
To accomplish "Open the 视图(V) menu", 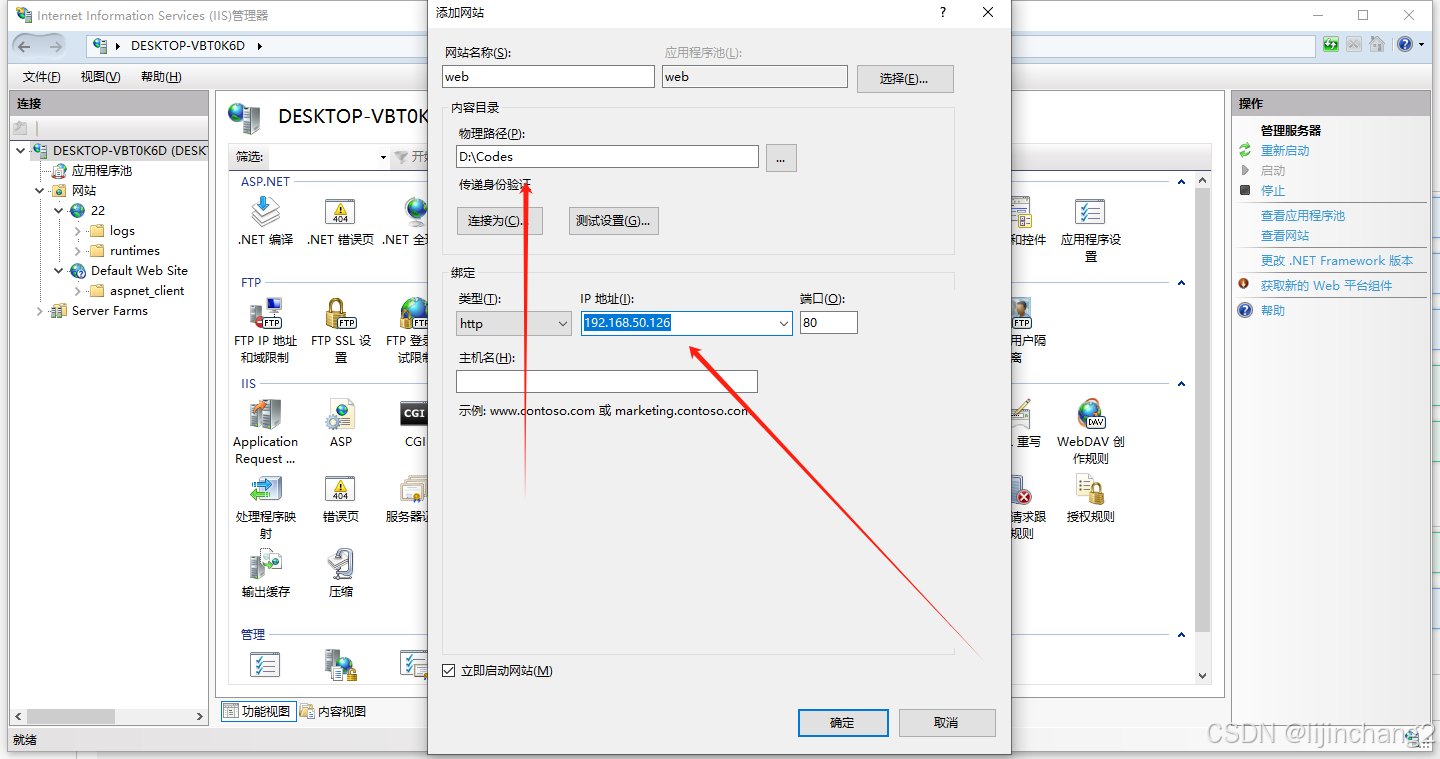I will point(100,77).
